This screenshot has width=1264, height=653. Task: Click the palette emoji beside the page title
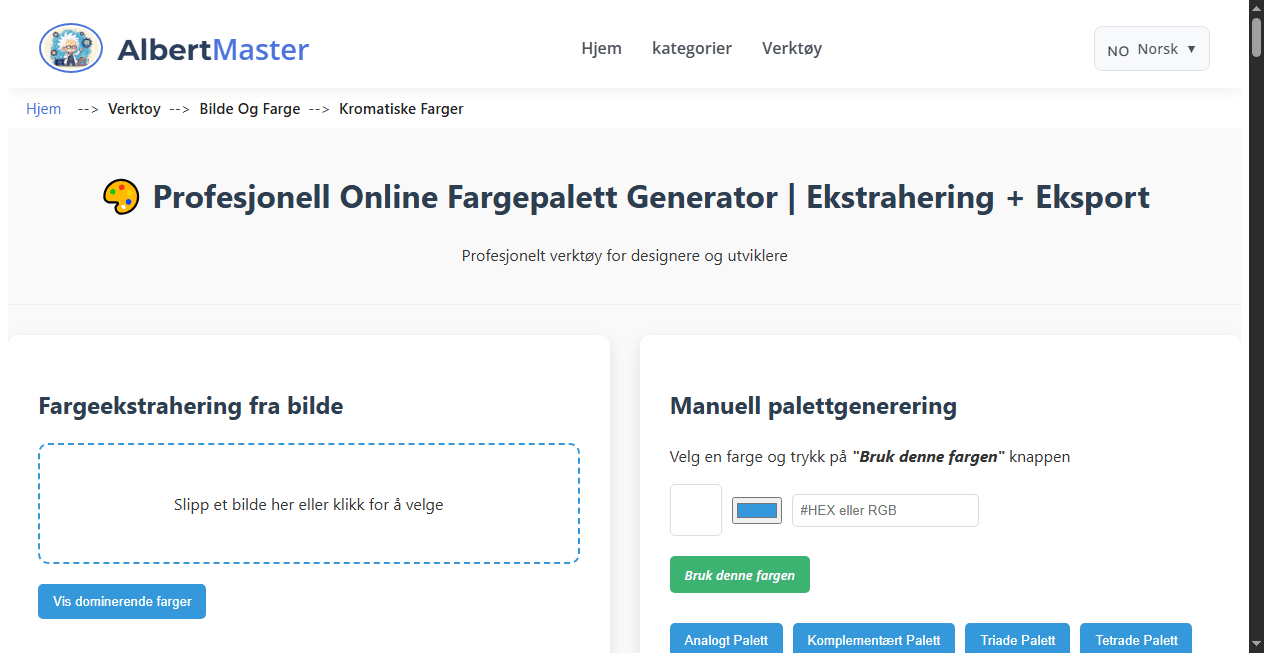click(x=121, y=196)
